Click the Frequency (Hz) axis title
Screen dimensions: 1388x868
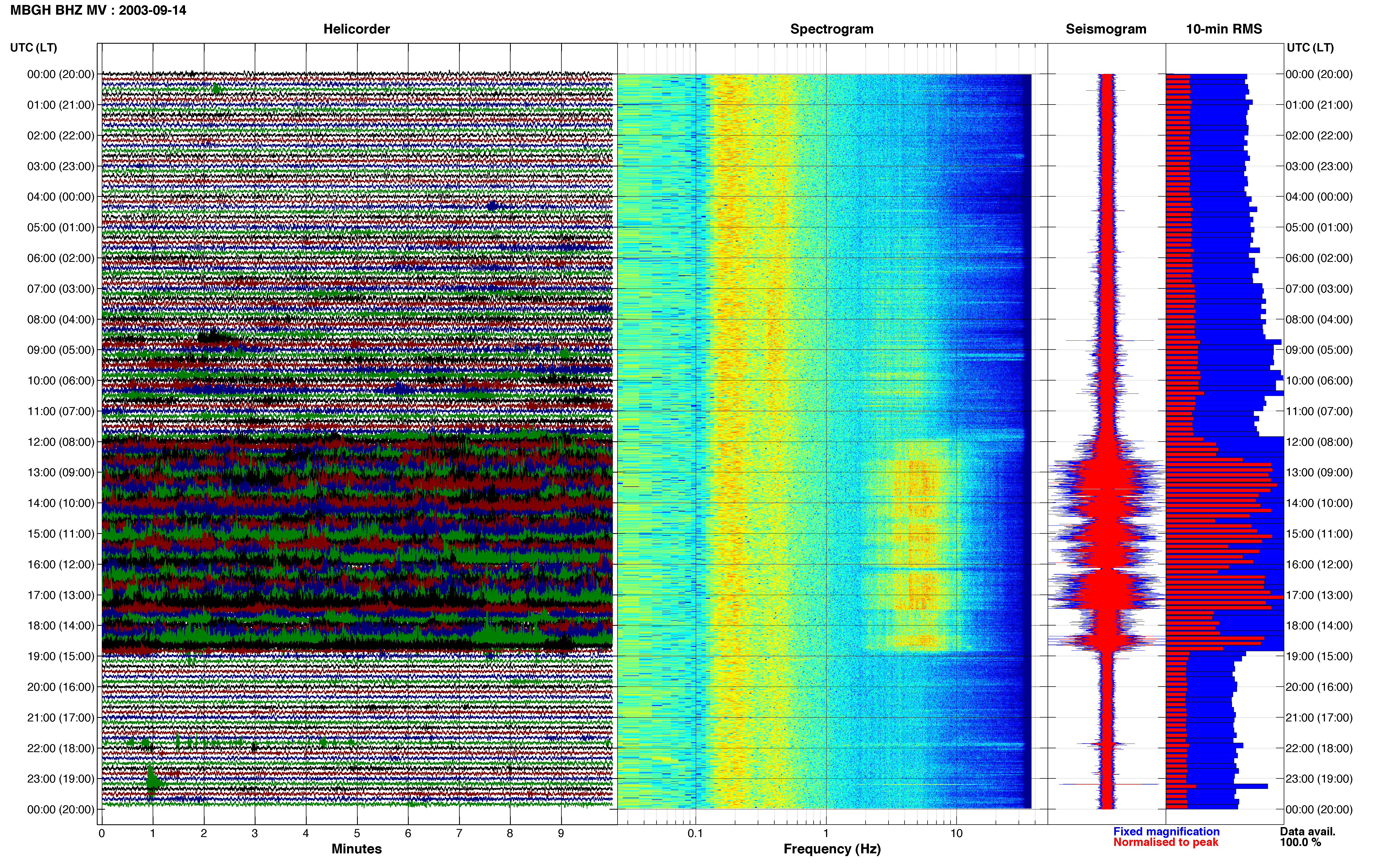pos(832,849)
